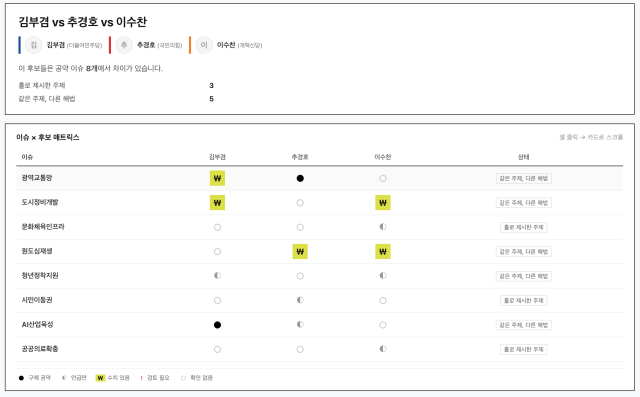The image size is (640, 397).
Task: Click the 시민이동권 '홀로 제시한 주제' badge
Action: 524,301
